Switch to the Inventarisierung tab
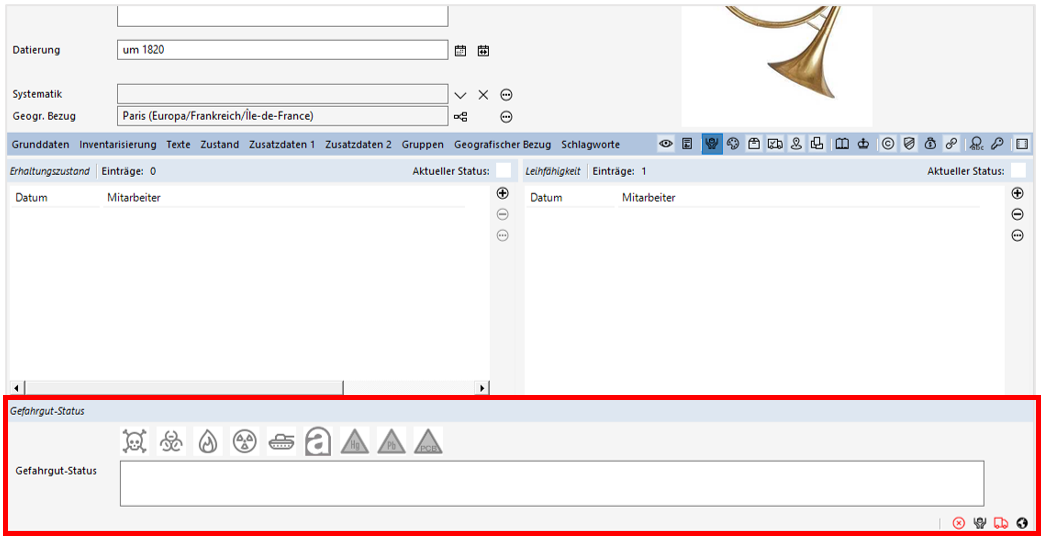Image resolution: width=1045 pixels, height=540 pixels. pos(118,144)
